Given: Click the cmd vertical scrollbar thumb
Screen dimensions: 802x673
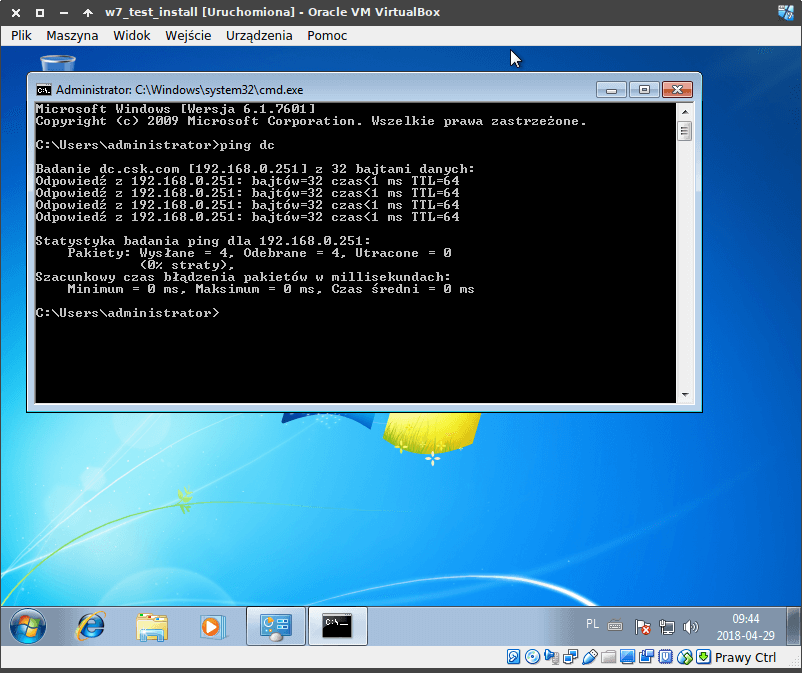Looking at the screenshot, I should [x=685, y=131].
